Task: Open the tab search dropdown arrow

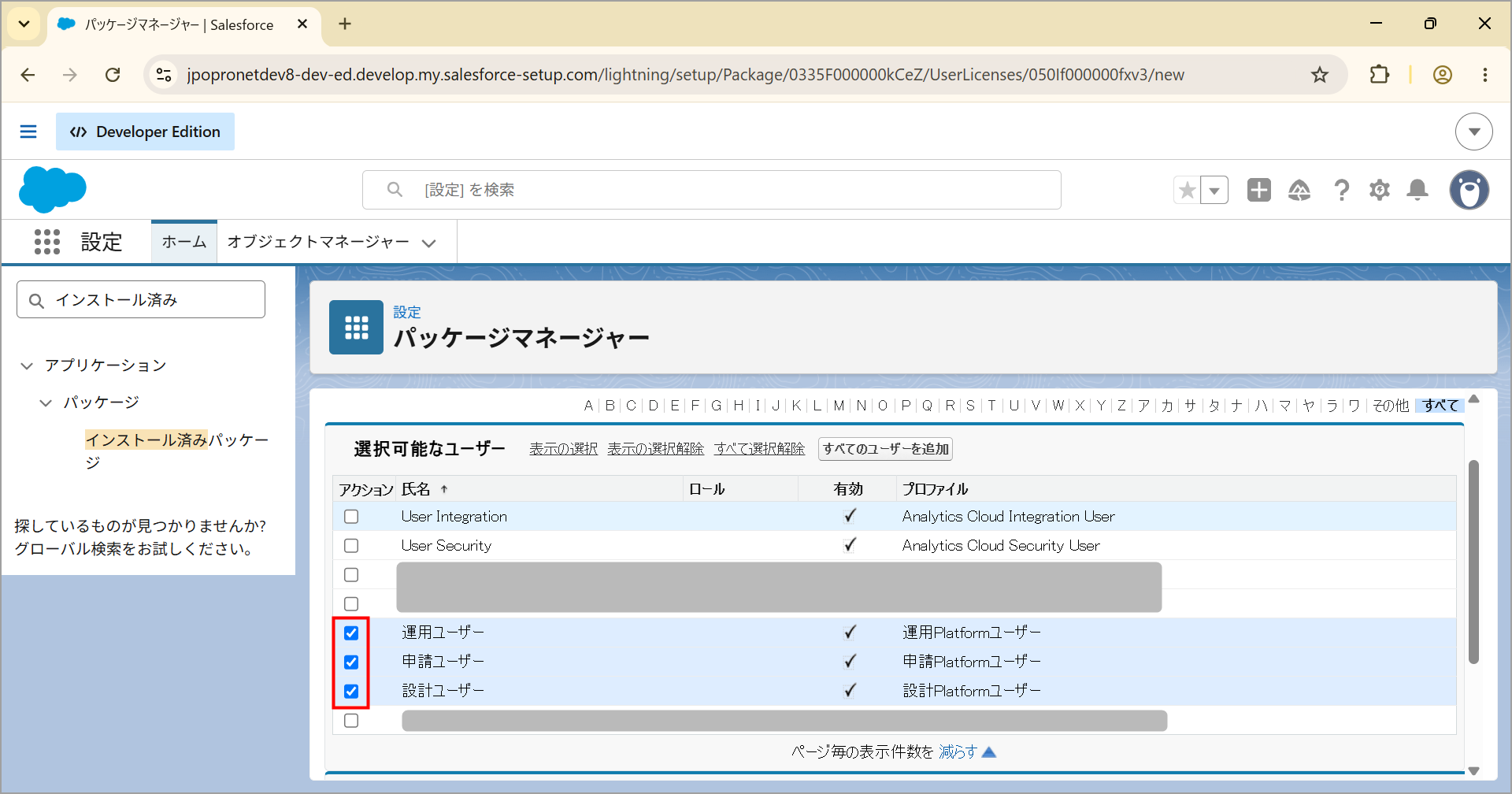Action: (24, 24)
